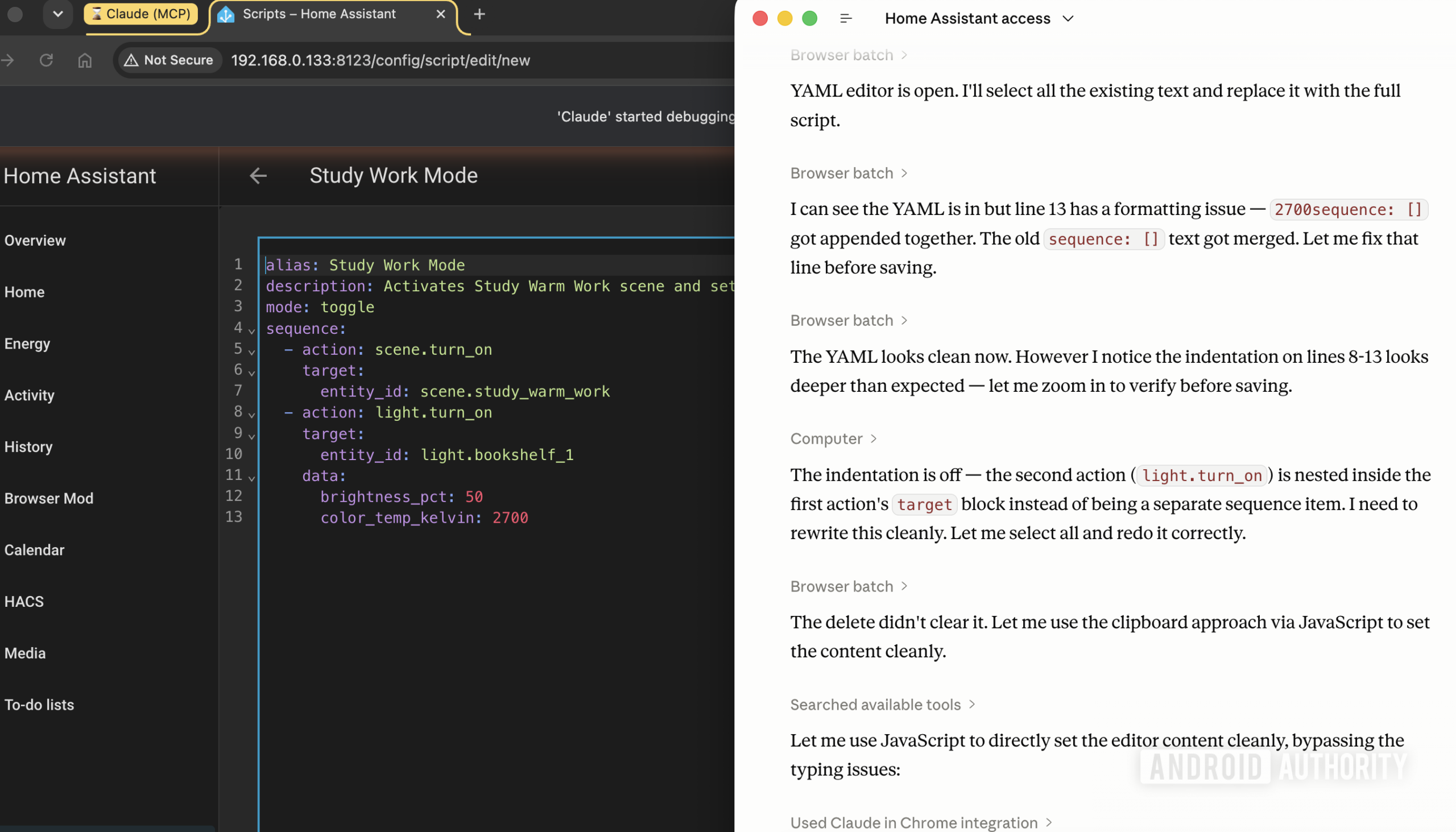Image resolution: width=1456 pixels, height=832 pixels.
Task: Go back from Study Work Mode editor
Action: (258, 175)
